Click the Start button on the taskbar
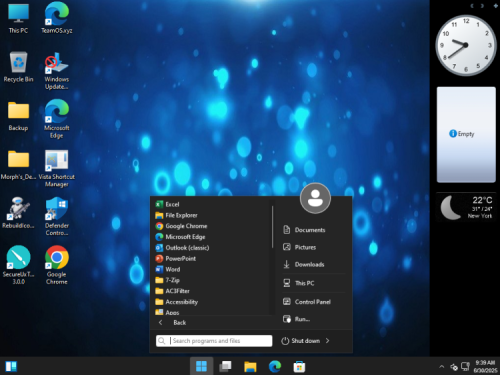The width and height of the screenshot is (500, 375). 201,366
